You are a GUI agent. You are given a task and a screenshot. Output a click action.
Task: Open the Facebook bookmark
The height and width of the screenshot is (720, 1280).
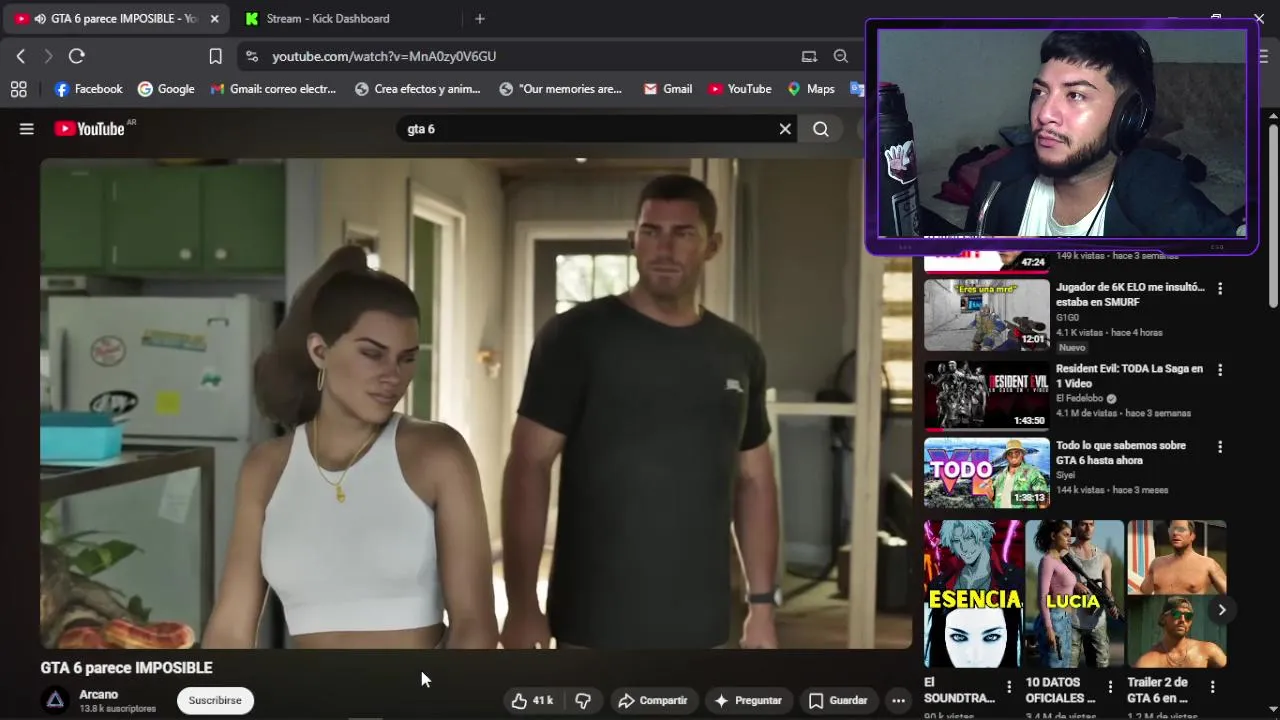click(88, 89)
